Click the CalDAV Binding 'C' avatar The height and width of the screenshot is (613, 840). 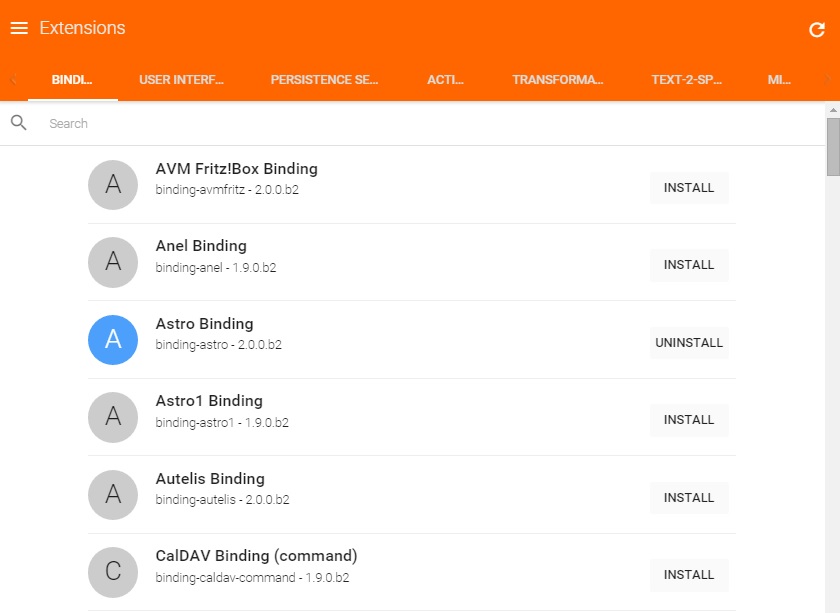coord(113,572)
